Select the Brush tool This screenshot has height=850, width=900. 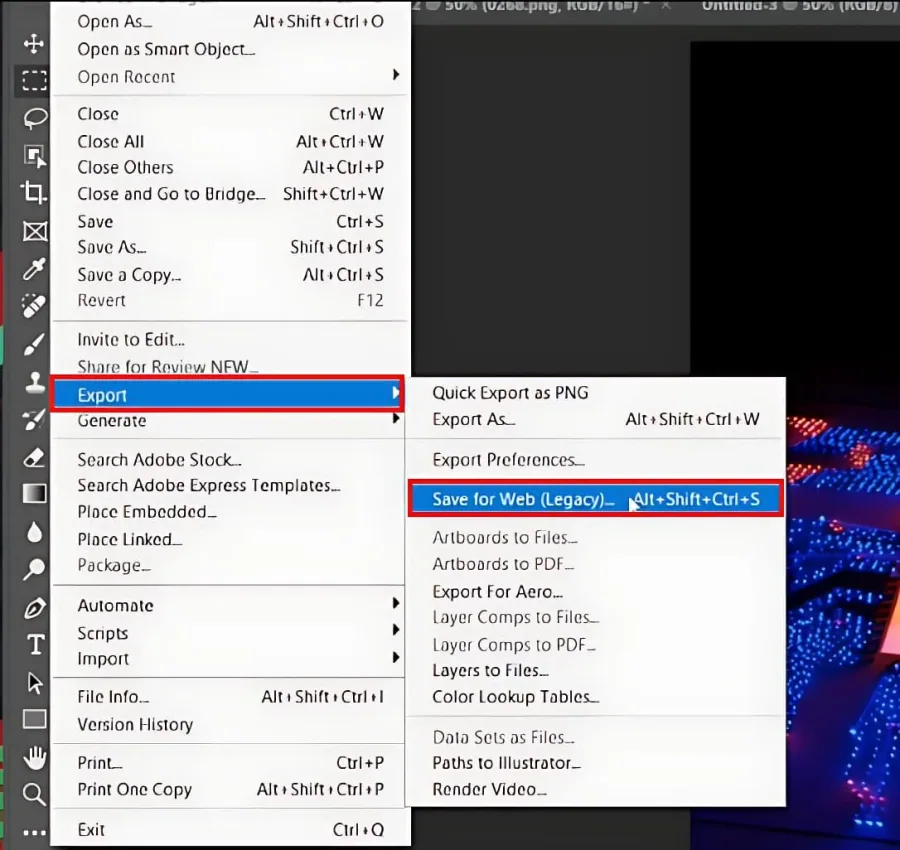tap(34, 345)
